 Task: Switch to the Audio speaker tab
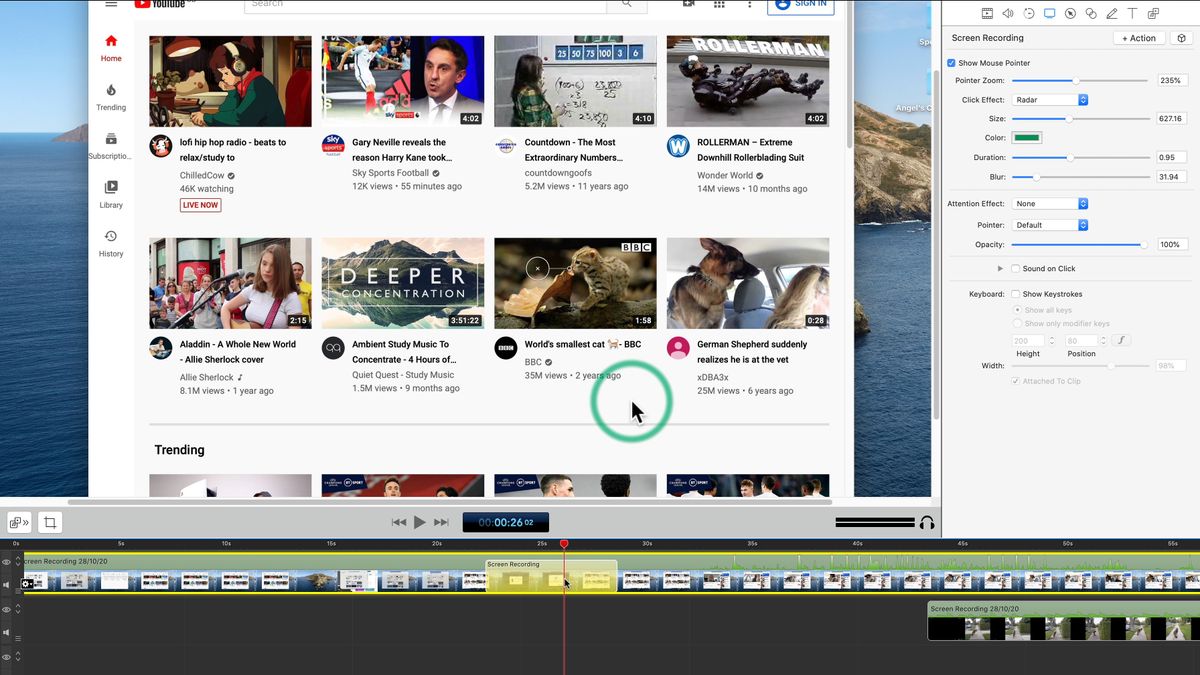1008,13
